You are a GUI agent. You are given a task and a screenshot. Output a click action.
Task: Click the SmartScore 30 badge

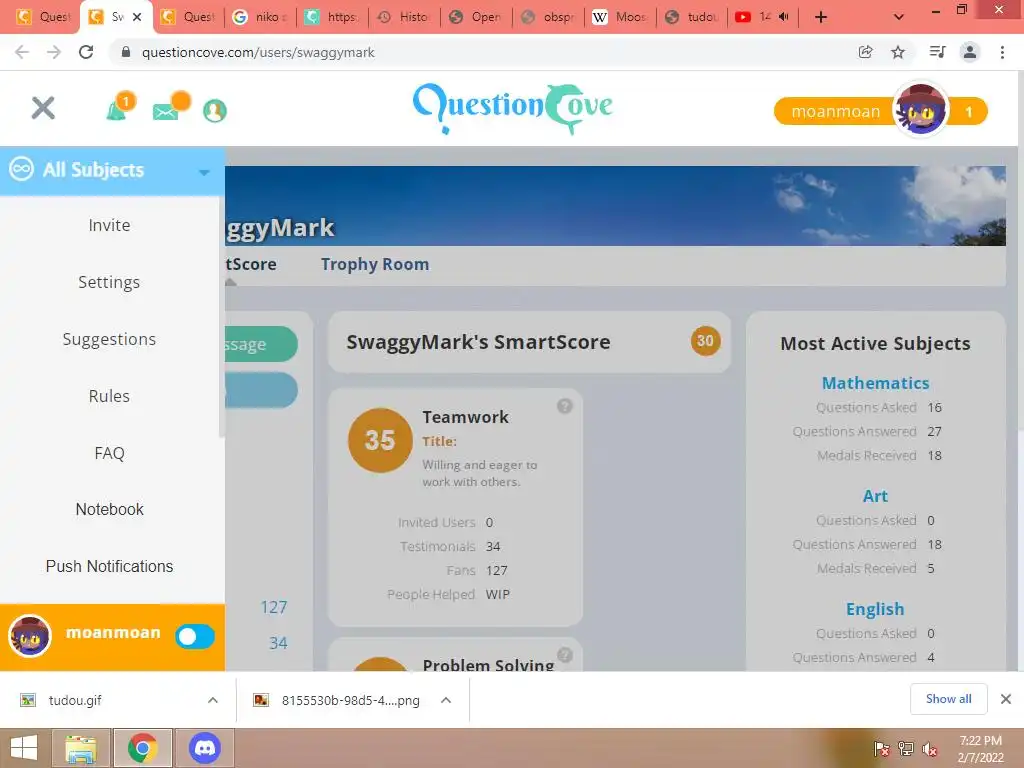(705, 341)
